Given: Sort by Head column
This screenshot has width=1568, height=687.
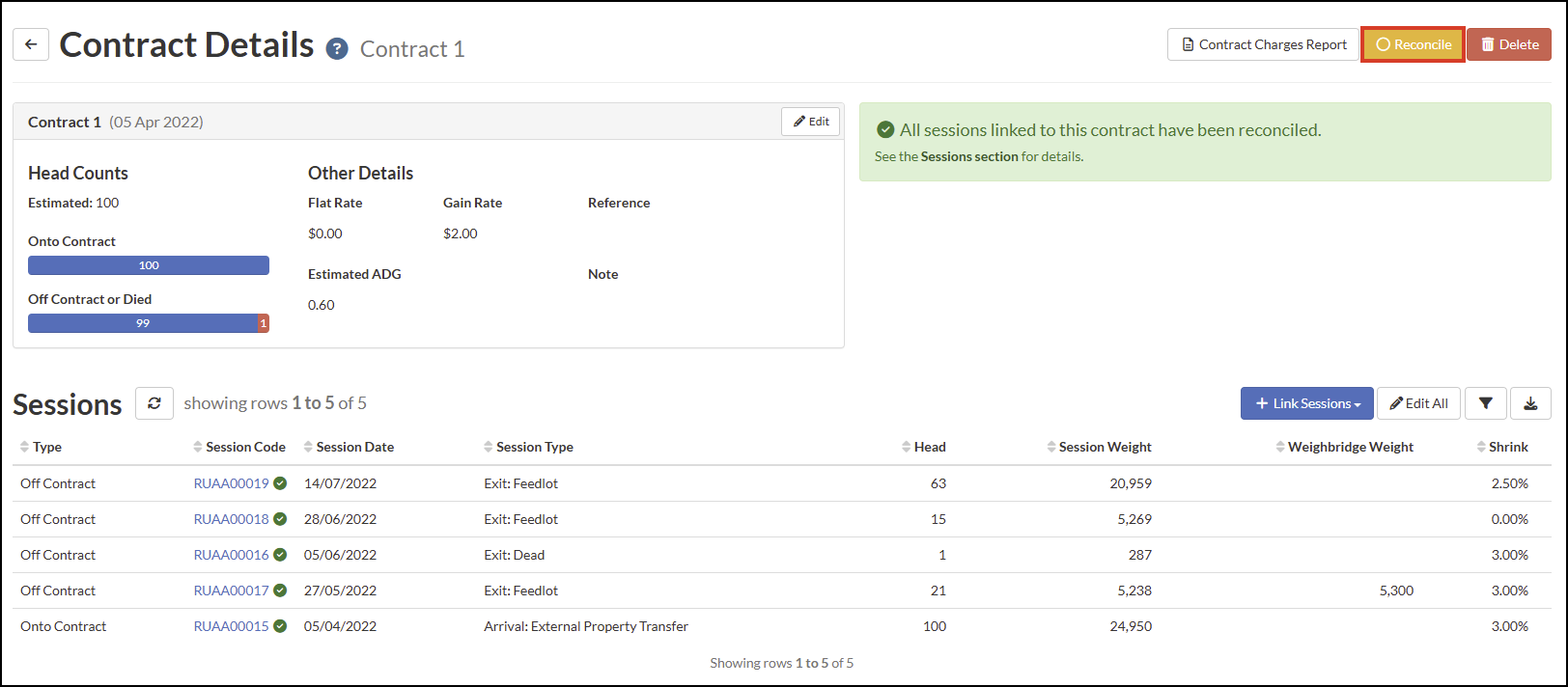Looking at the screenshot, I should tap(924, 447).
